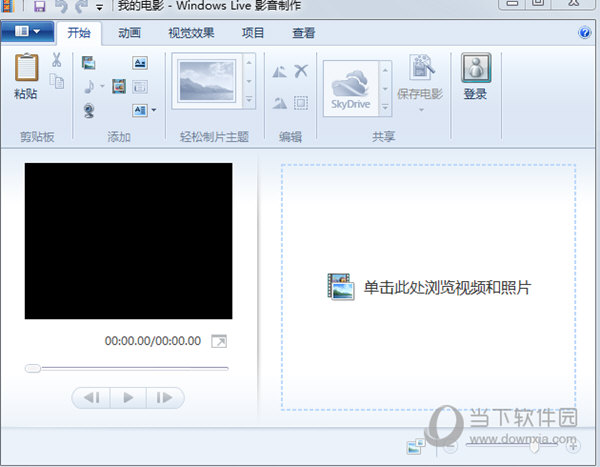This screenshot has width=600, height=467.
Task: Add a Caption icon
Action: (140, 87)
